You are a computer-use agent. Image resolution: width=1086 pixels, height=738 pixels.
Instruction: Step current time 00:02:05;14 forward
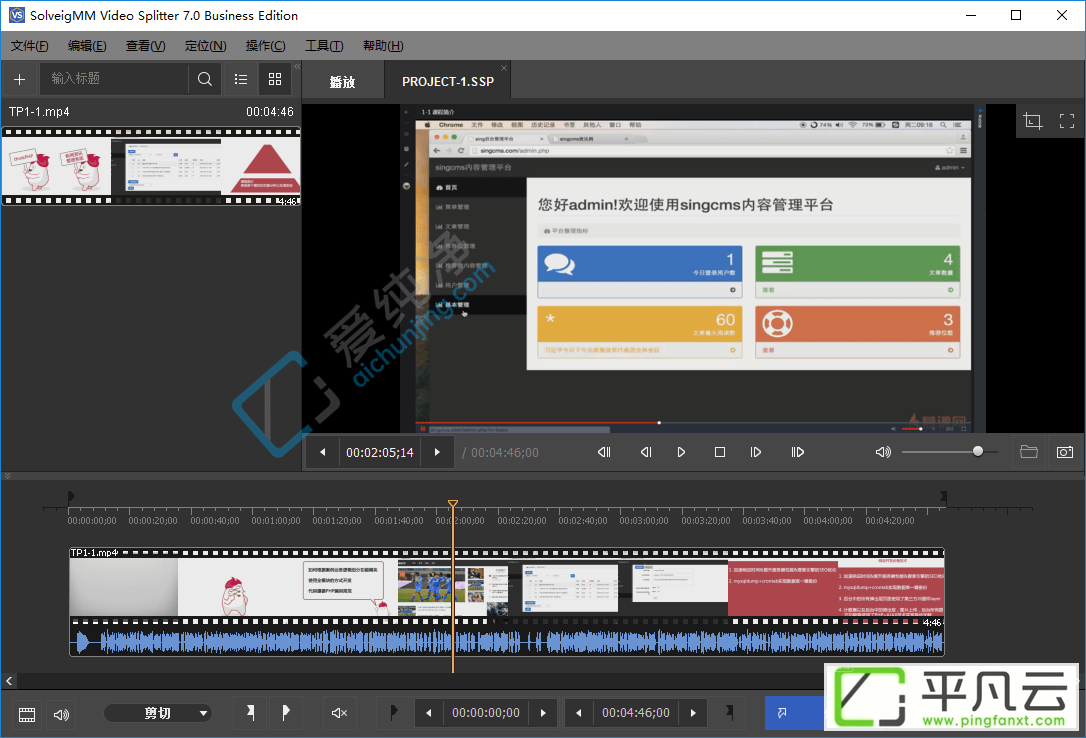click(x=437, y=452)
